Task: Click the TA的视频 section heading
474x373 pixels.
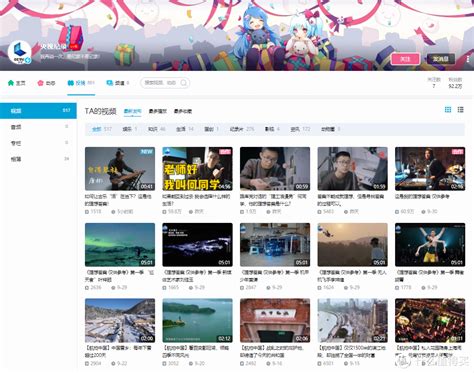Action: (100, 111)
